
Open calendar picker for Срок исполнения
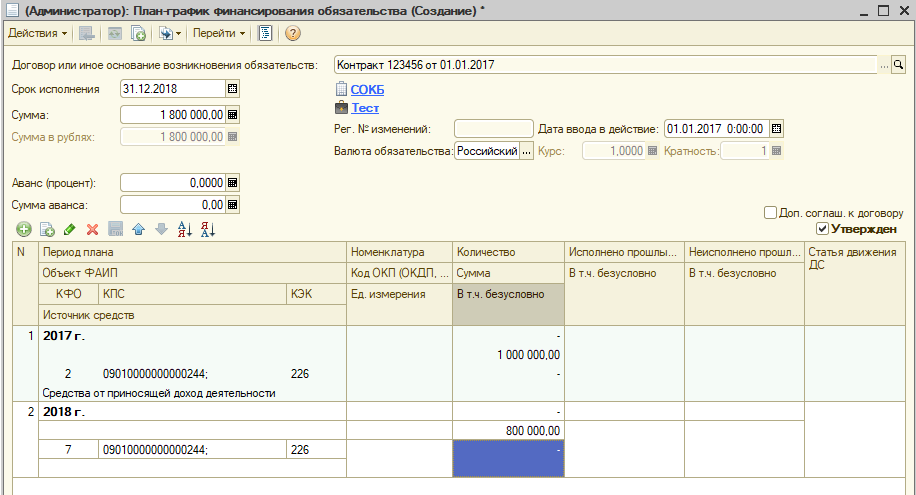(x=233, y=89)
